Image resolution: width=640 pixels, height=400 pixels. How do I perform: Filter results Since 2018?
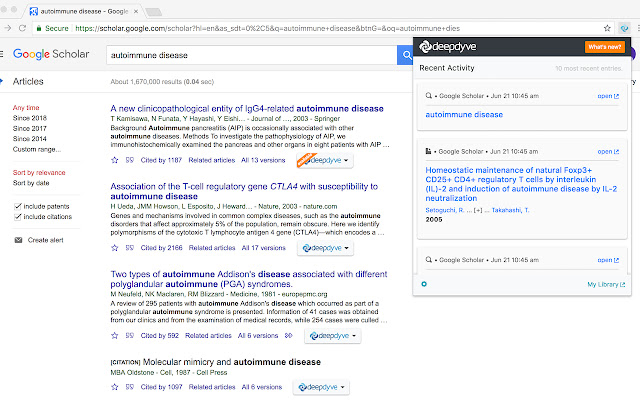tap(30, 118)
